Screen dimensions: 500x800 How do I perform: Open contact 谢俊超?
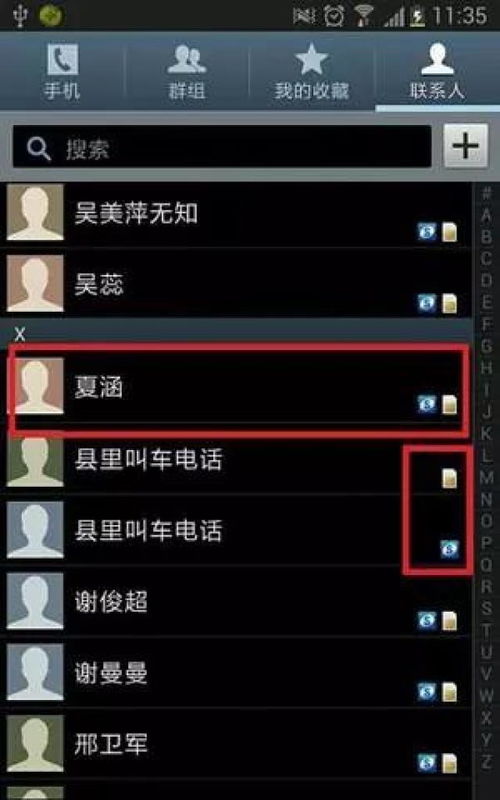pyautogui.click(x=236, y=602)
